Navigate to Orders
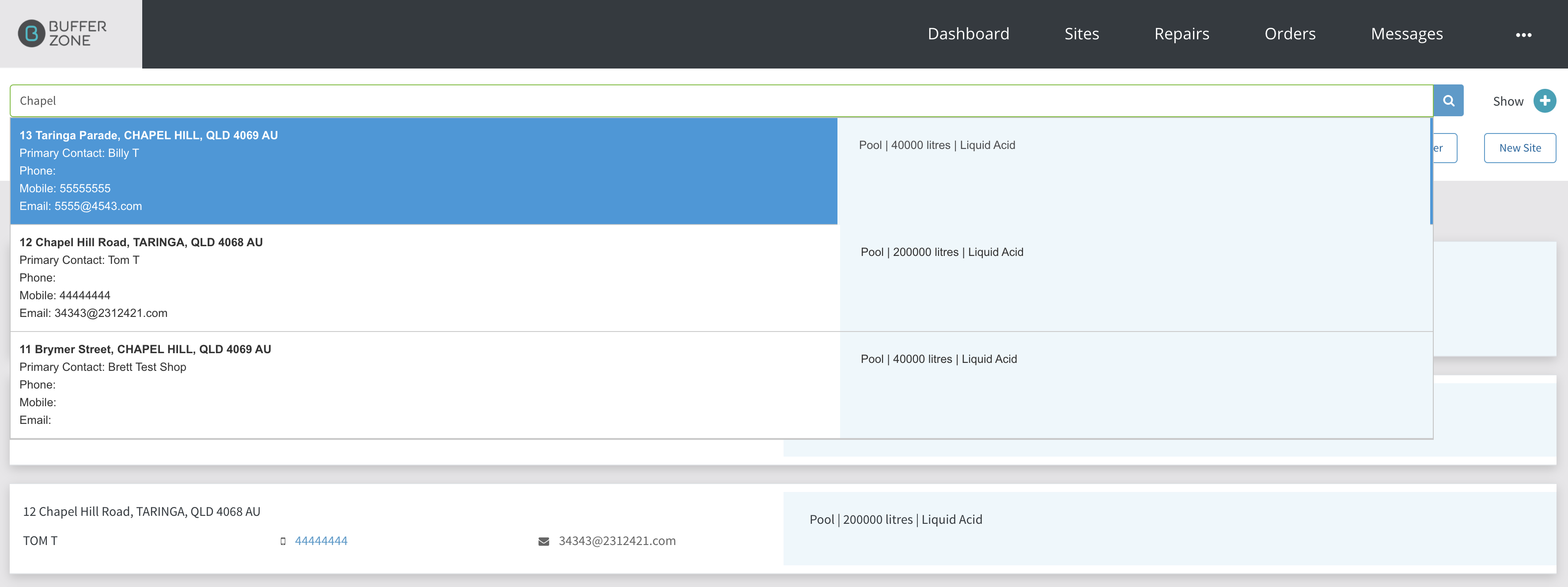Image resolution: width=1568 pixels, height=587 pixels. pyautogui.click(x=1290, y=34)
